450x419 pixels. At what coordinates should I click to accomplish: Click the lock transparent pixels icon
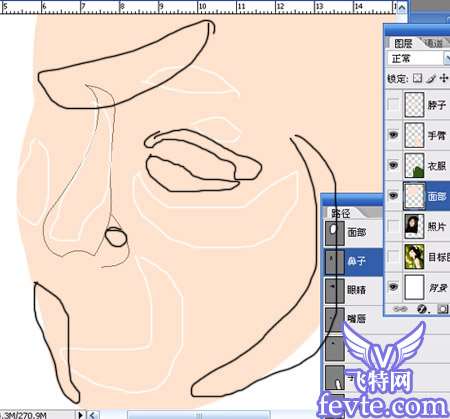click(417, 78)
